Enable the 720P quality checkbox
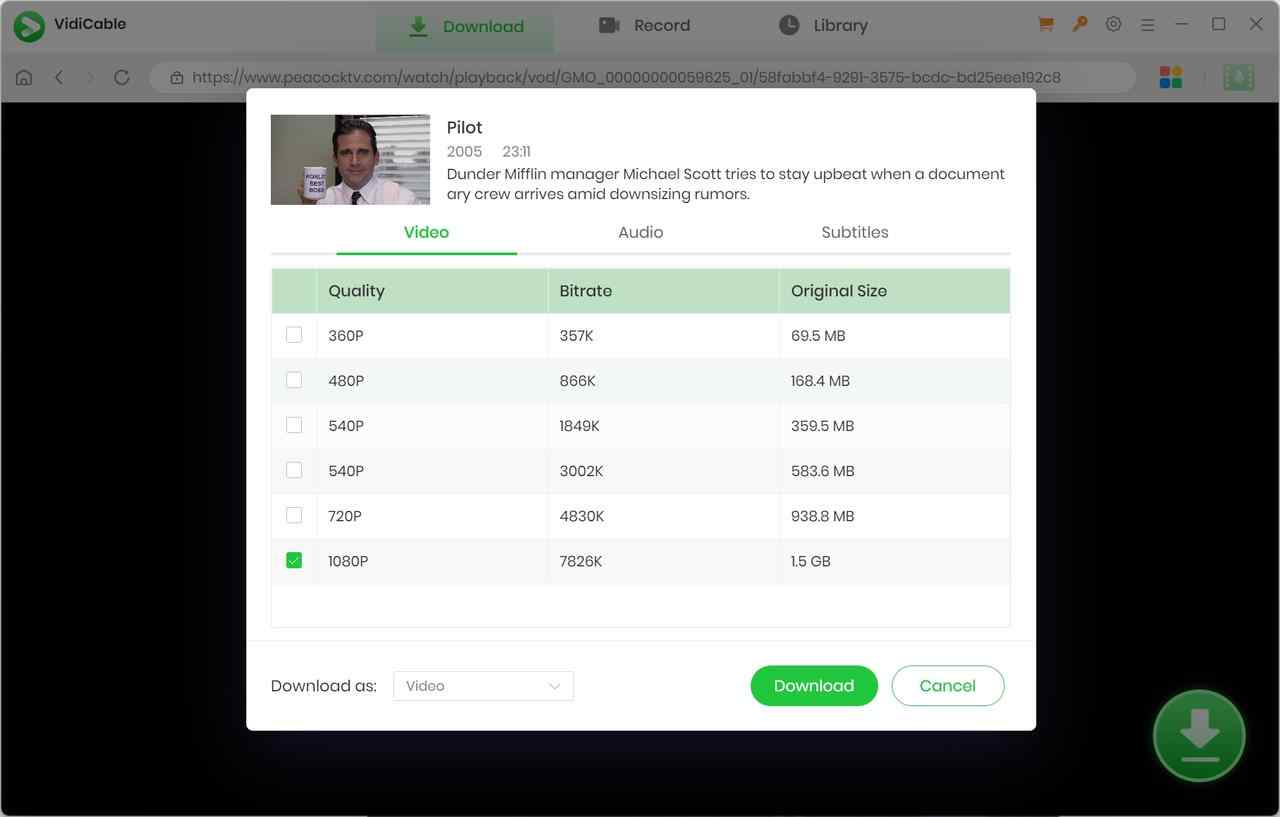 [x=294, y=515]
